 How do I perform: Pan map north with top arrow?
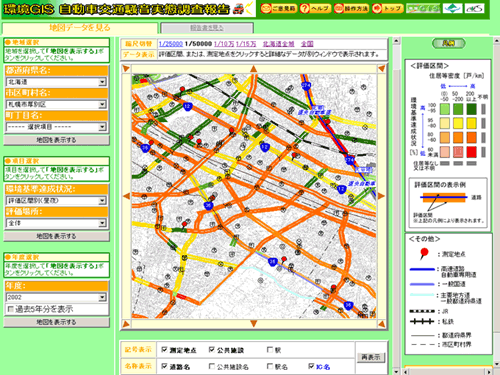254,69
